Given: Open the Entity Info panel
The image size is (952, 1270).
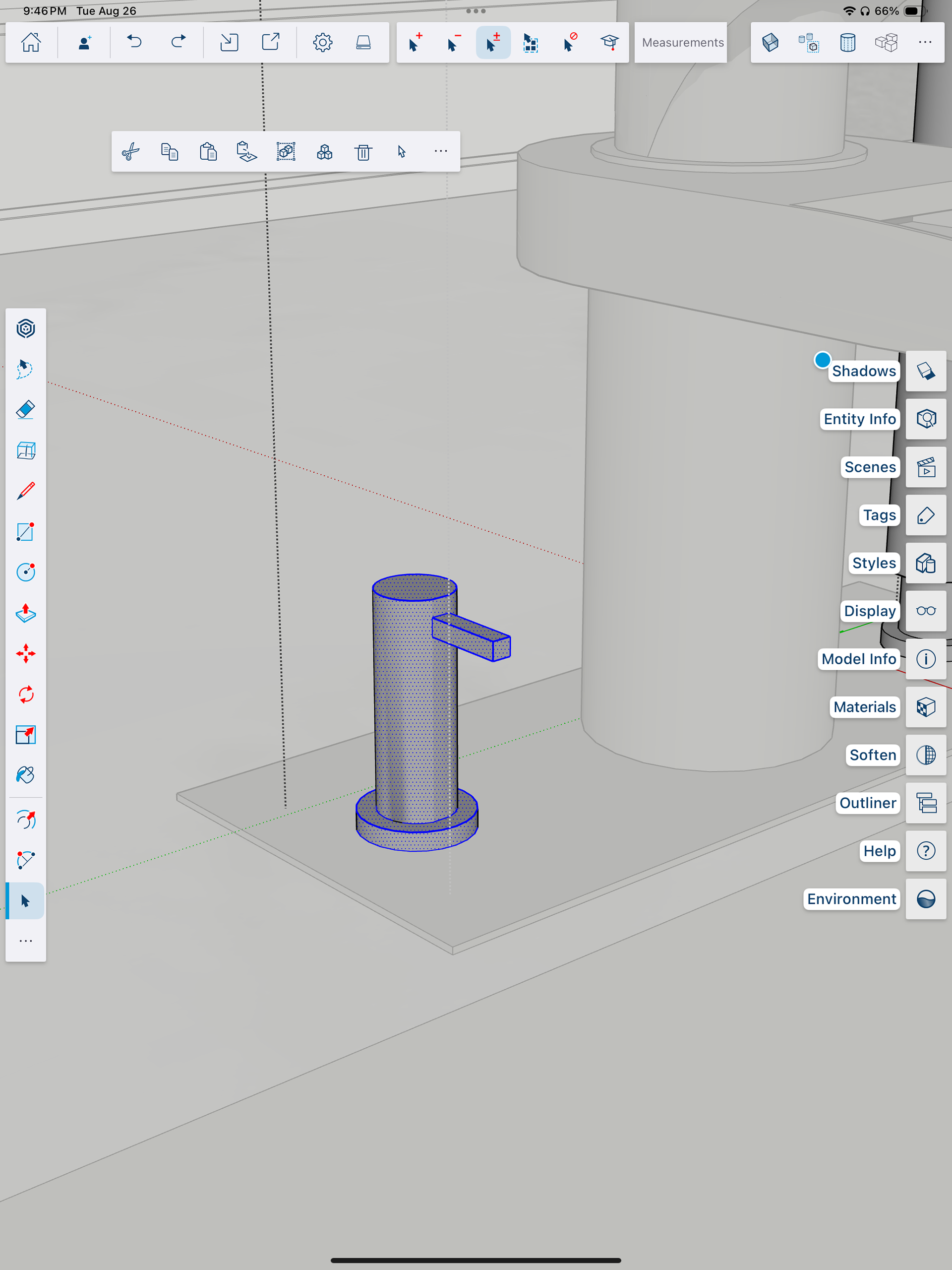Looking at the screenshot, I should pyautogui.click(x=926, y=419).
